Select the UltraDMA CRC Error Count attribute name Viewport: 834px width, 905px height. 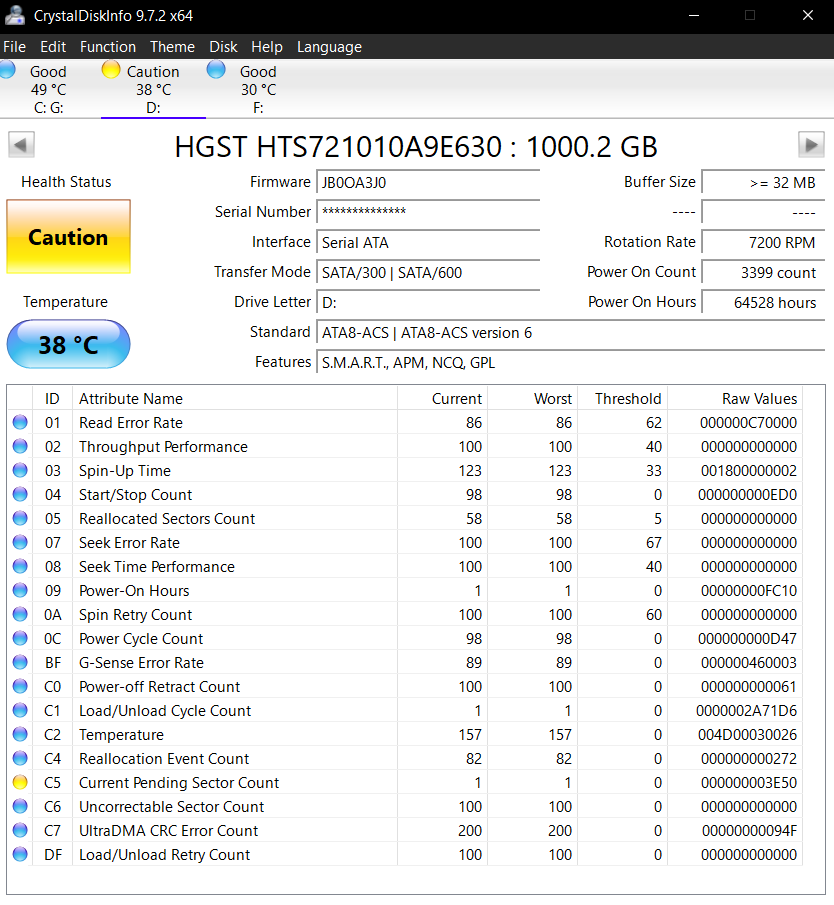(x=169, y=831)
